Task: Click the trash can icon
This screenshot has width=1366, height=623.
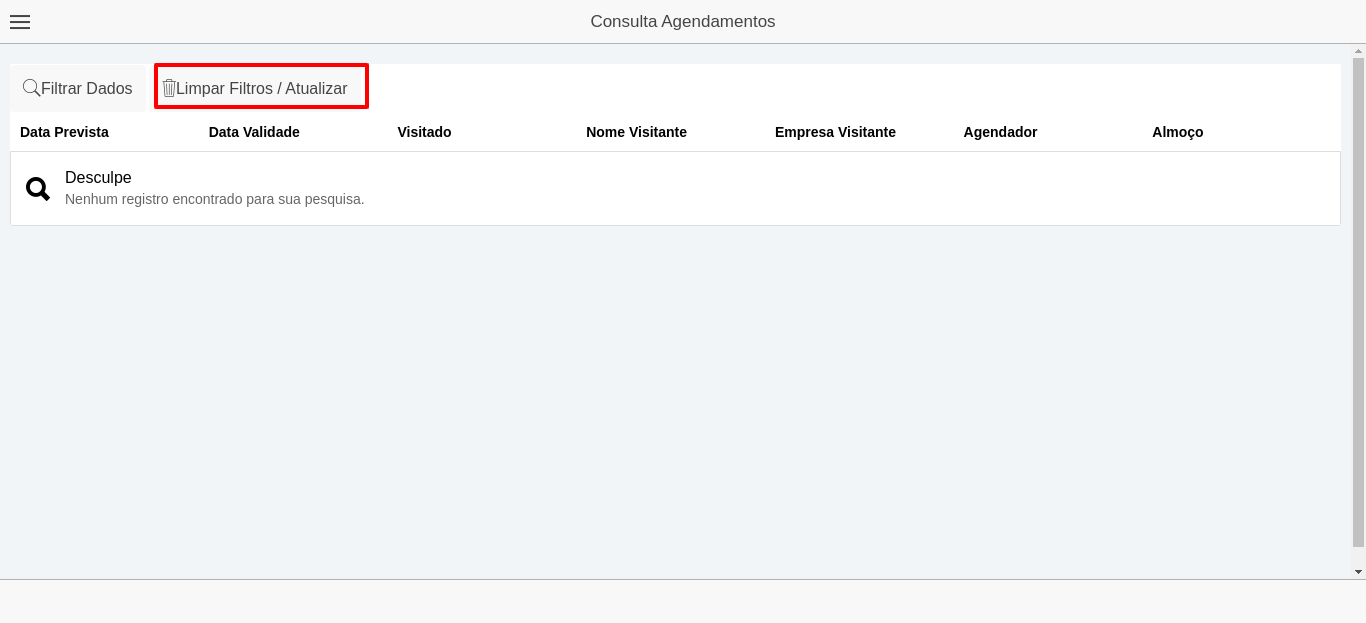Action: point(169,88)
